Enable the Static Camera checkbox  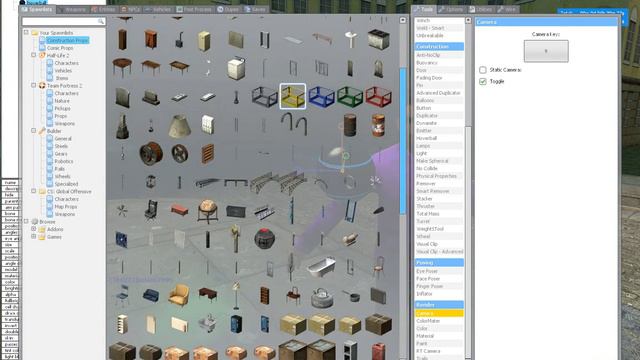tap(483, 70)
